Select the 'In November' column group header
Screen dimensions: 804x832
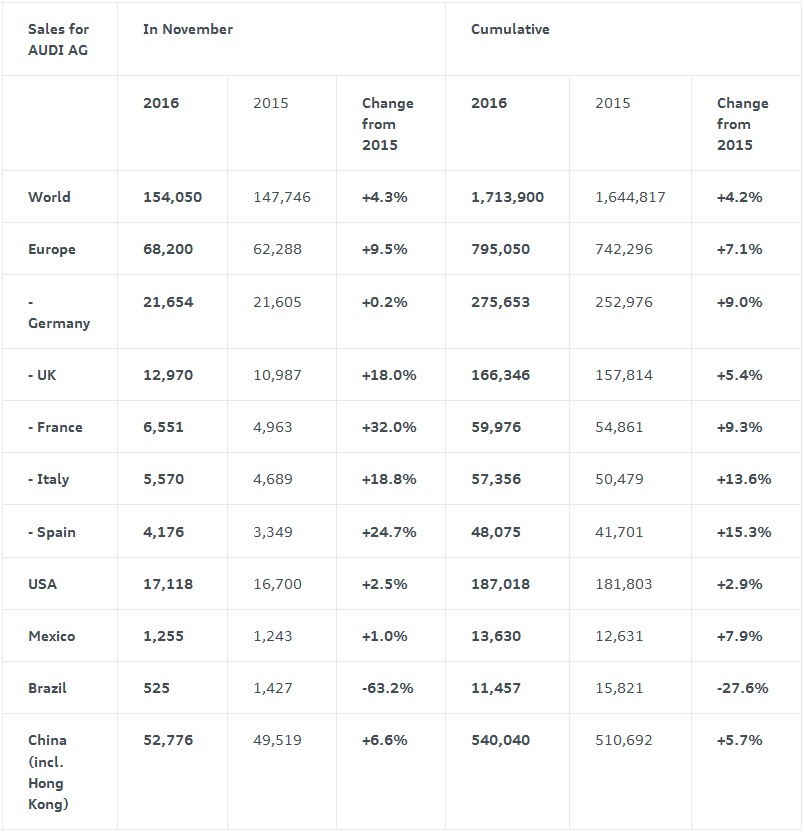point(188,29)
